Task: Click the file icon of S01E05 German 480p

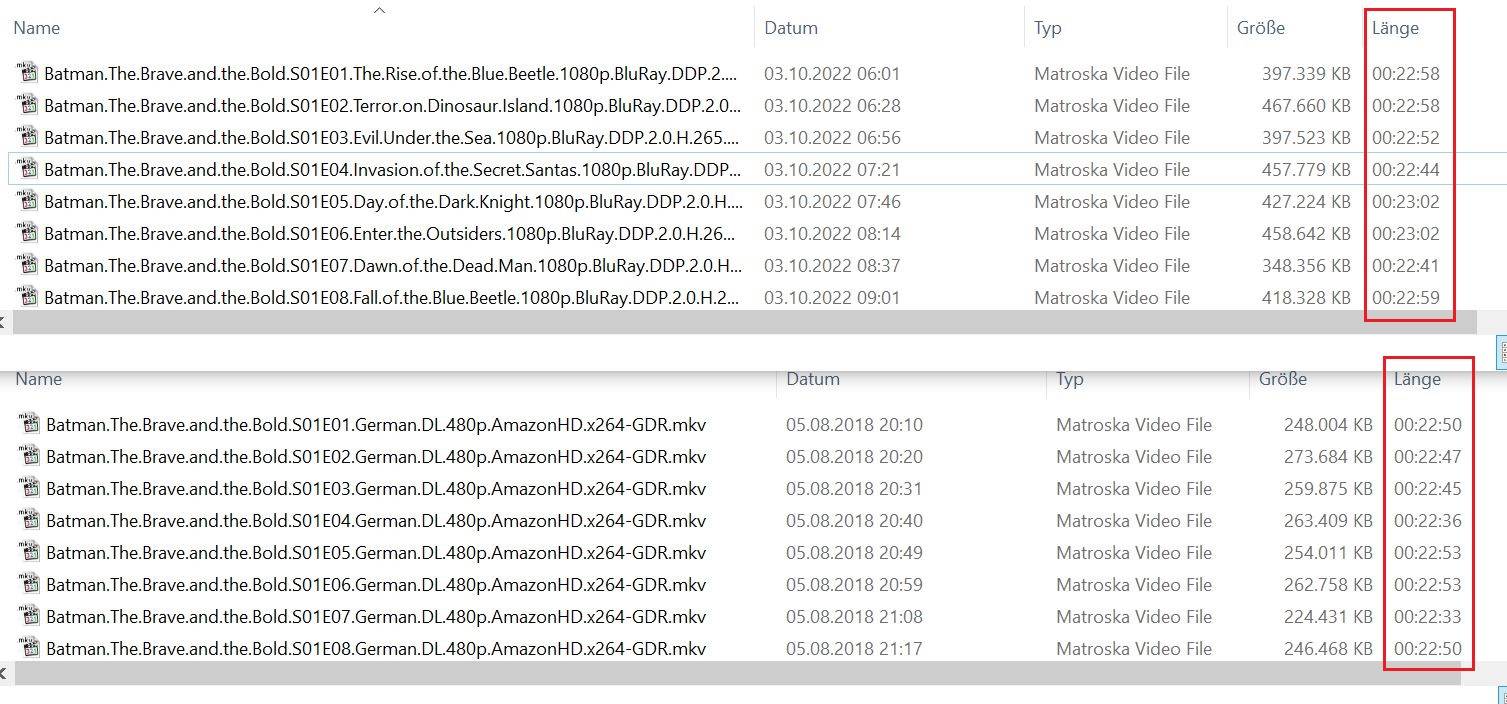Action: pos(30,552)
